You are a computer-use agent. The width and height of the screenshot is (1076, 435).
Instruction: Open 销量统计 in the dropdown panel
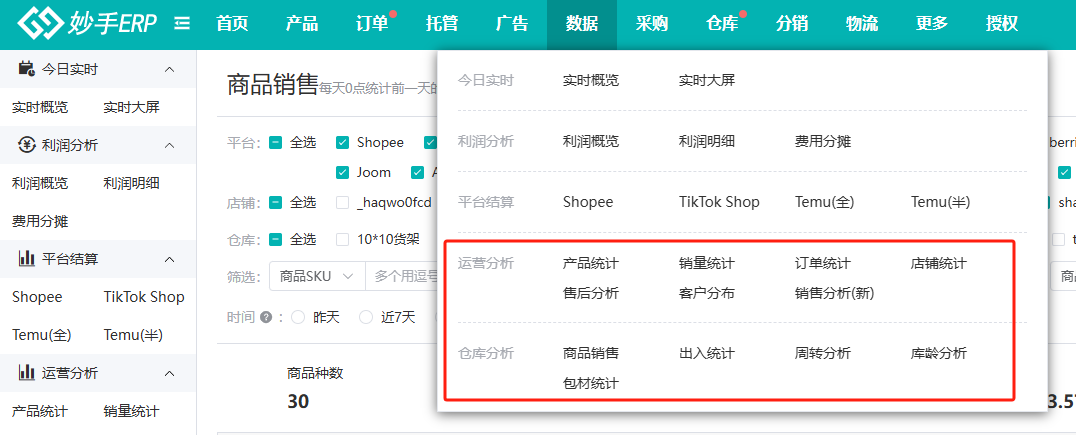point(707,263)
